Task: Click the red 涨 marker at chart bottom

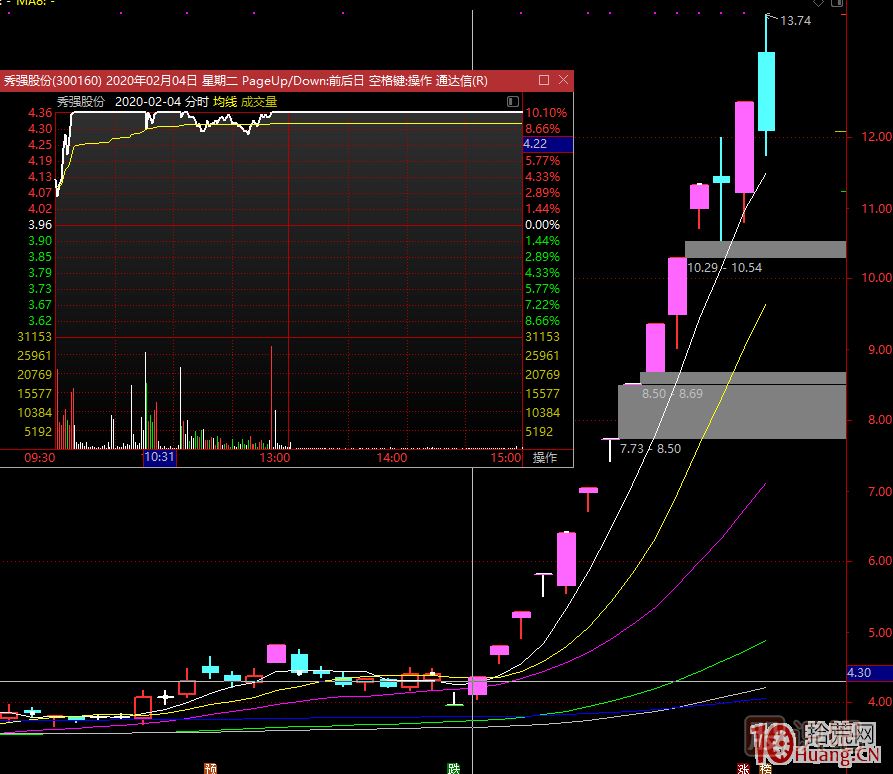Action: pos(742,767)
